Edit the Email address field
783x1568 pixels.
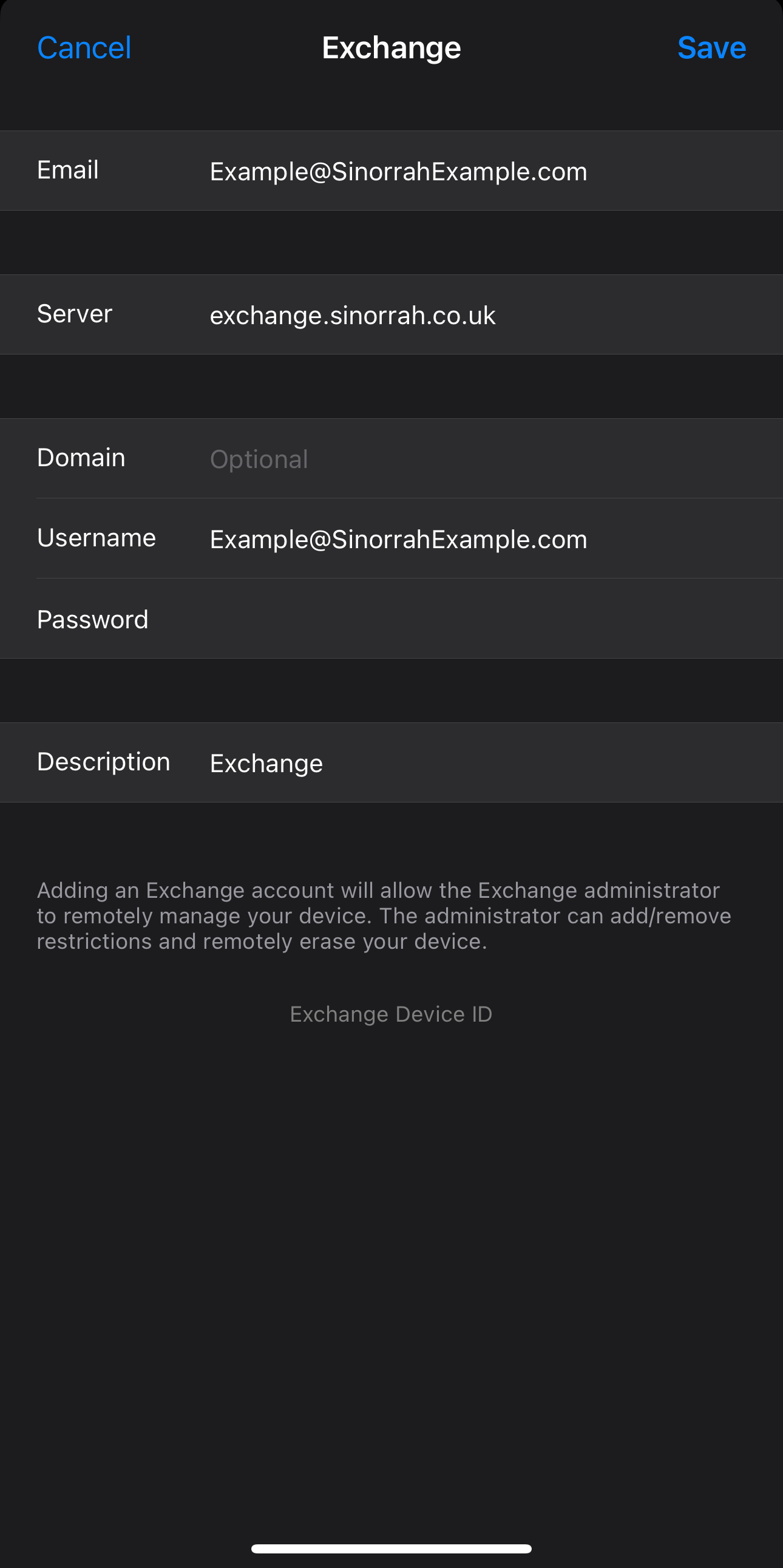398,172
